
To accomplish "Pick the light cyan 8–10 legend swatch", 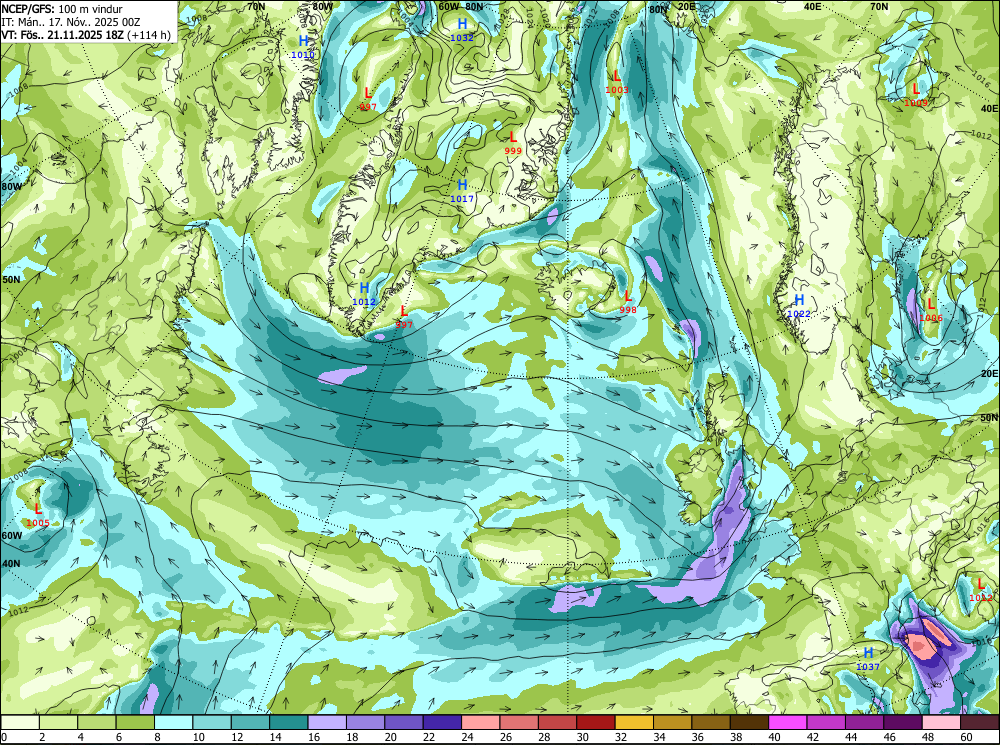I will [x=173, y=722].
